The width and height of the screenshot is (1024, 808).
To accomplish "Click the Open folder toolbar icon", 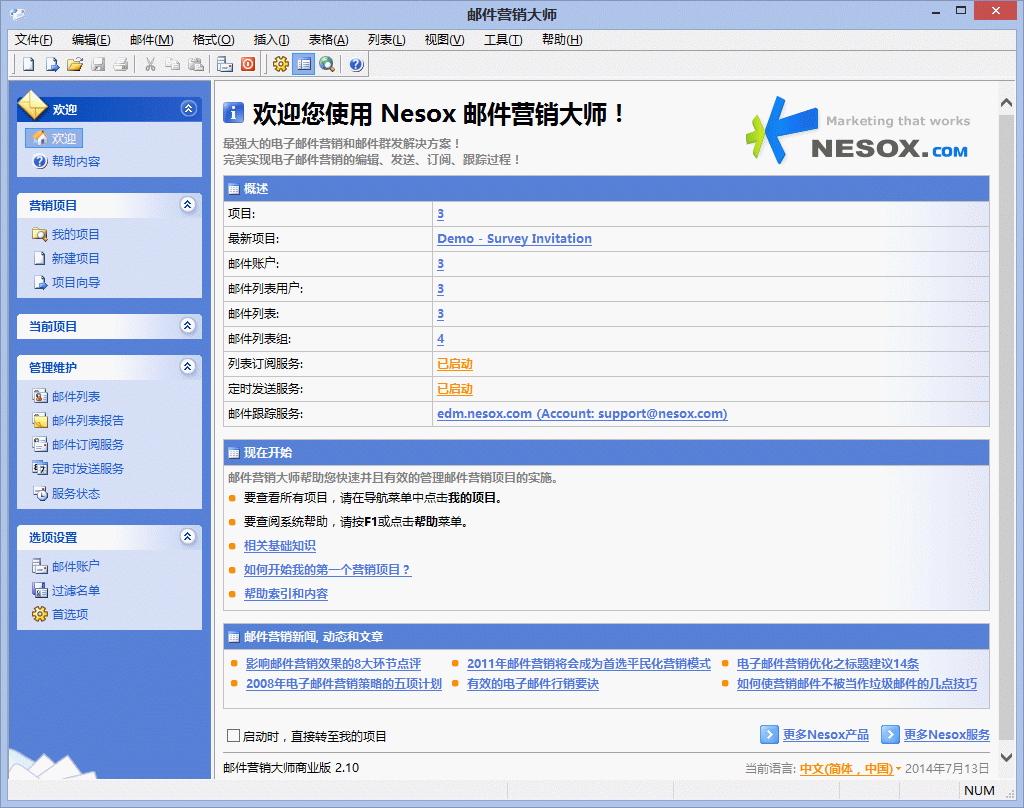I will pos(75,64).
